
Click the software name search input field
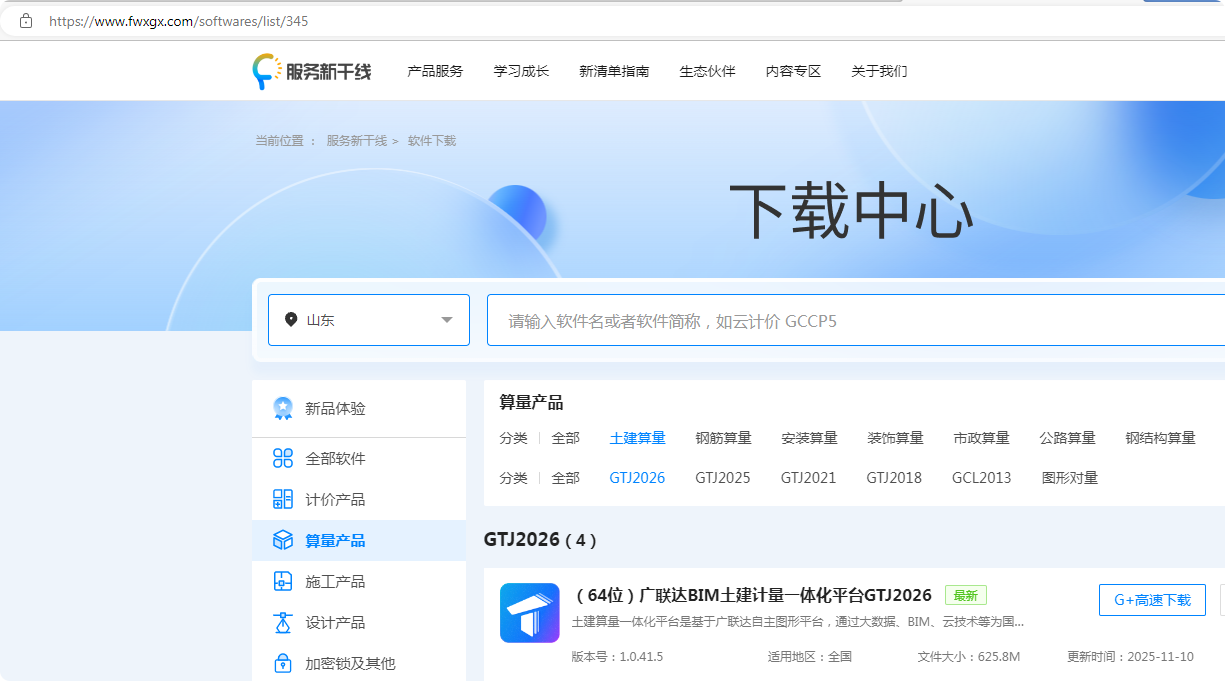tap(750, 319)
